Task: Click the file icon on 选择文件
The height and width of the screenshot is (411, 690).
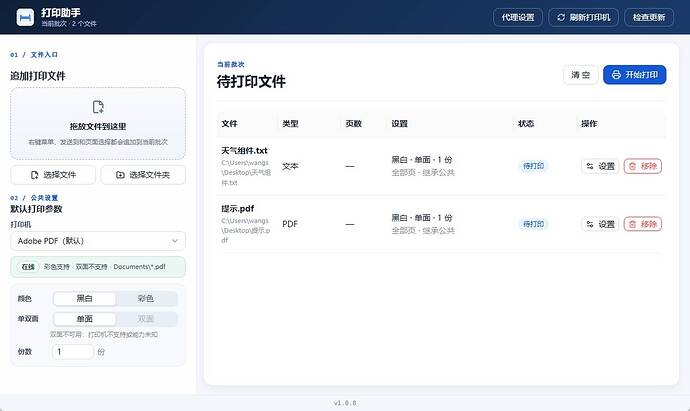Action: (x=35, y=175)
